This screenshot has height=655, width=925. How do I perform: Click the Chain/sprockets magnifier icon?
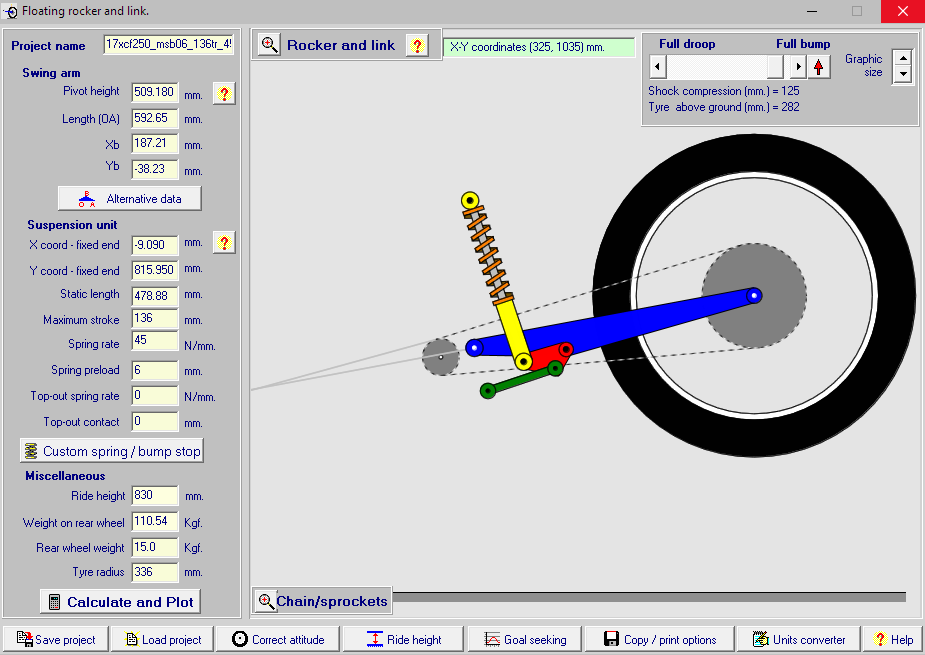click(266, 601)
